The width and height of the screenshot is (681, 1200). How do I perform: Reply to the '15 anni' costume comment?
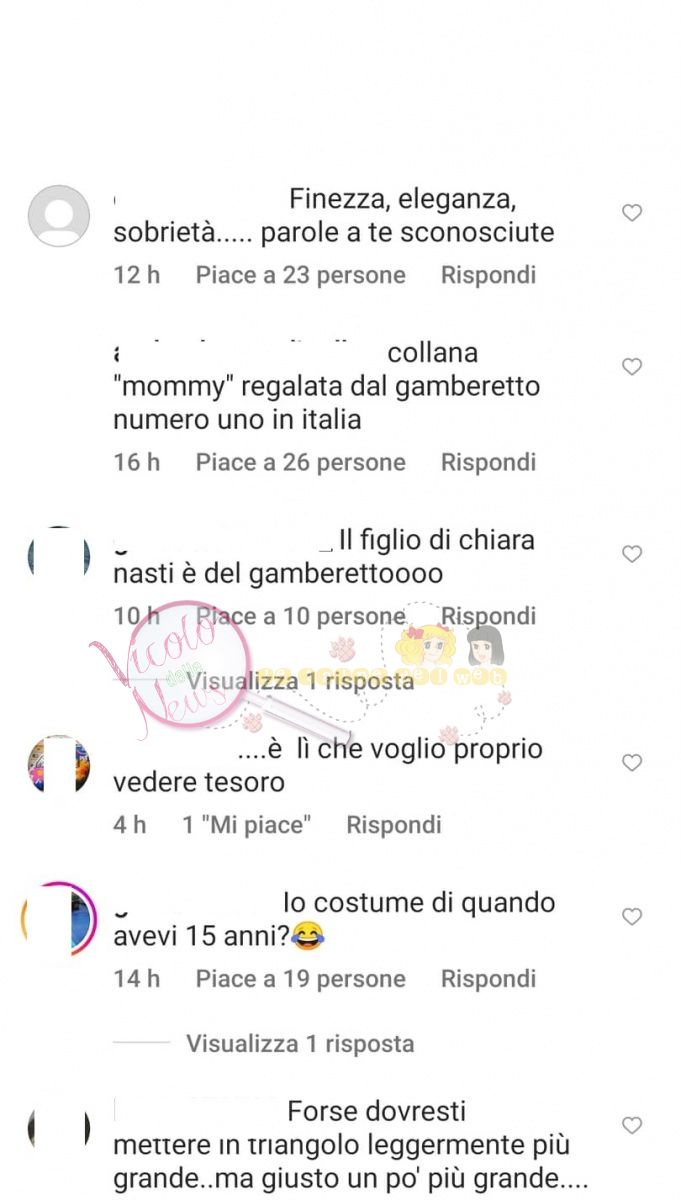[489, 979]
